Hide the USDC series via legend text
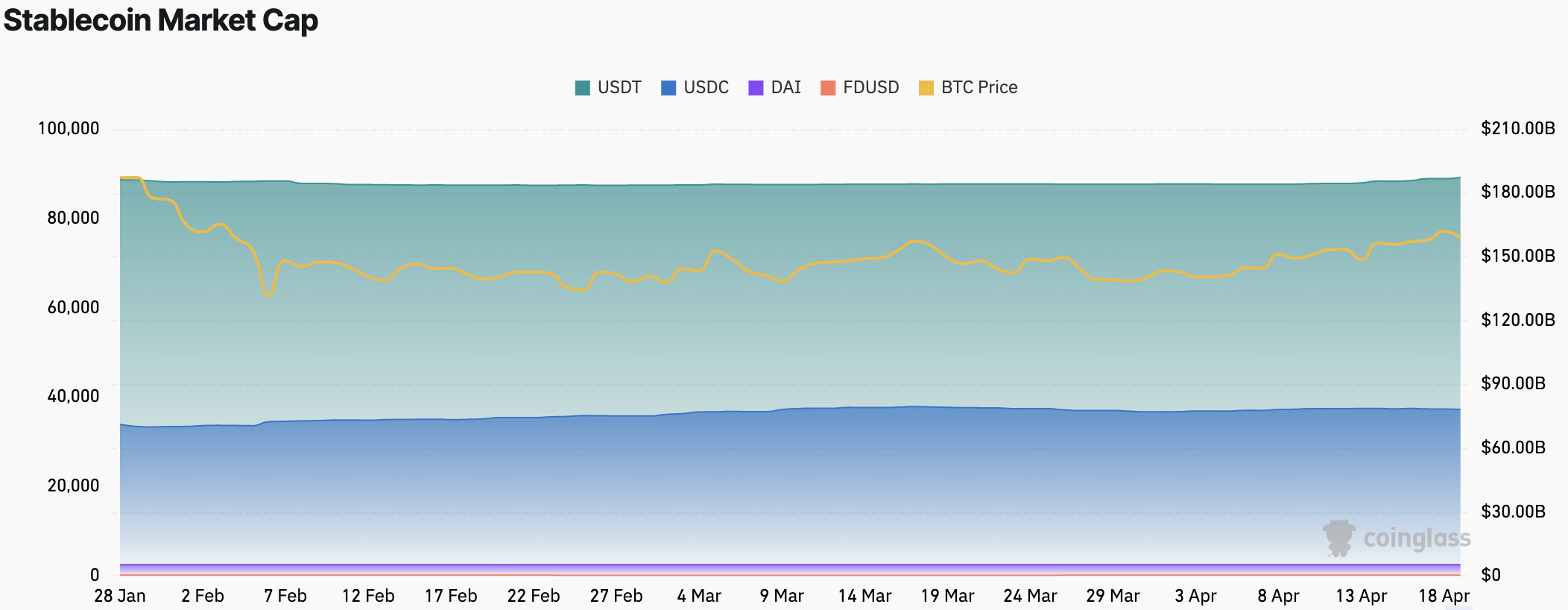The height and width of the screenshot is (610, 1568). [x=706, y=88]
